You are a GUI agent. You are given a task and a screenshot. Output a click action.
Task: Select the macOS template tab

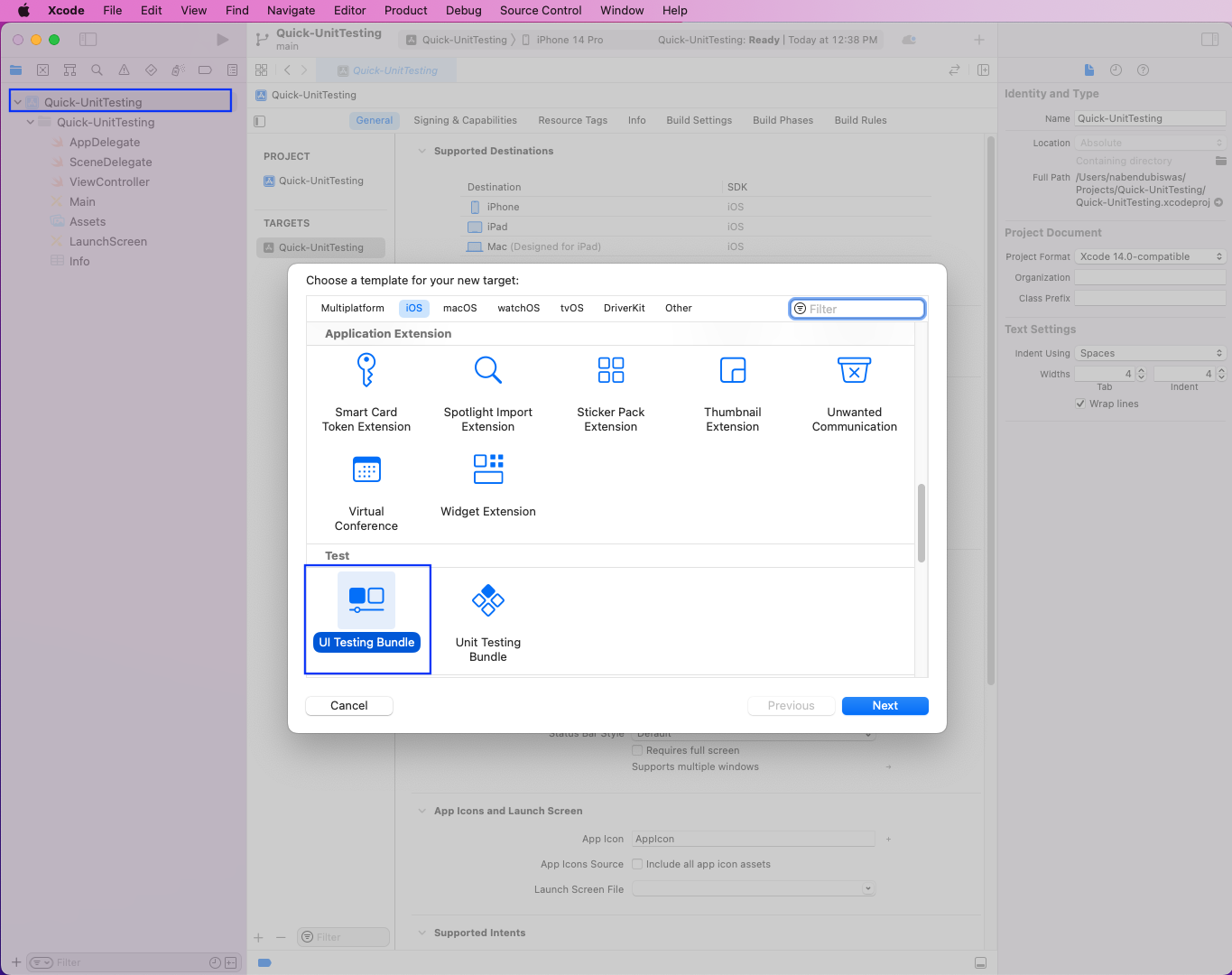460,308
